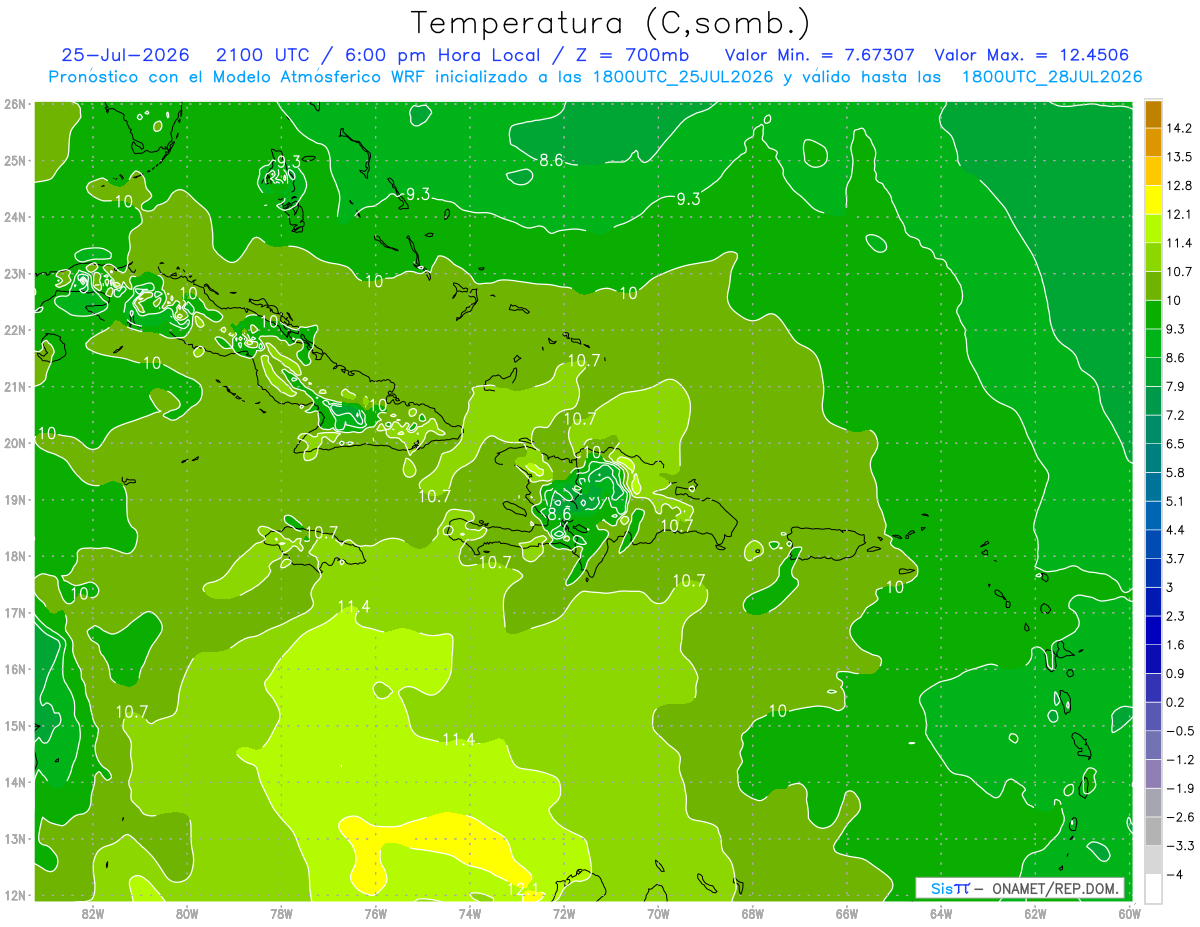Click the legend label "0.2"
Screen dimensions: 1200x927
tap(1175, 702)
